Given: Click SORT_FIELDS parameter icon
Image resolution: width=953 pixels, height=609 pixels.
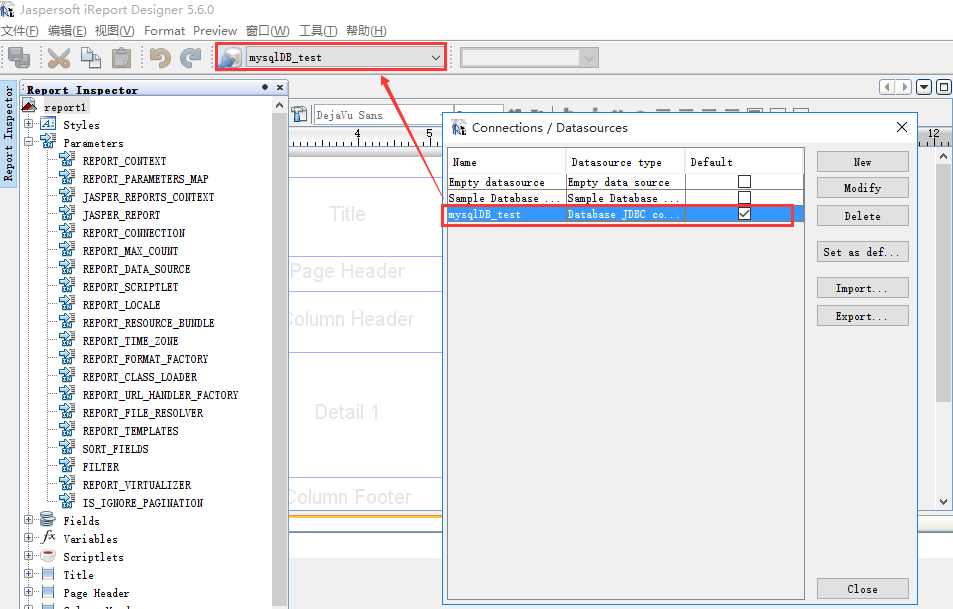Looking at the screenshot, I should coord(67,448).
